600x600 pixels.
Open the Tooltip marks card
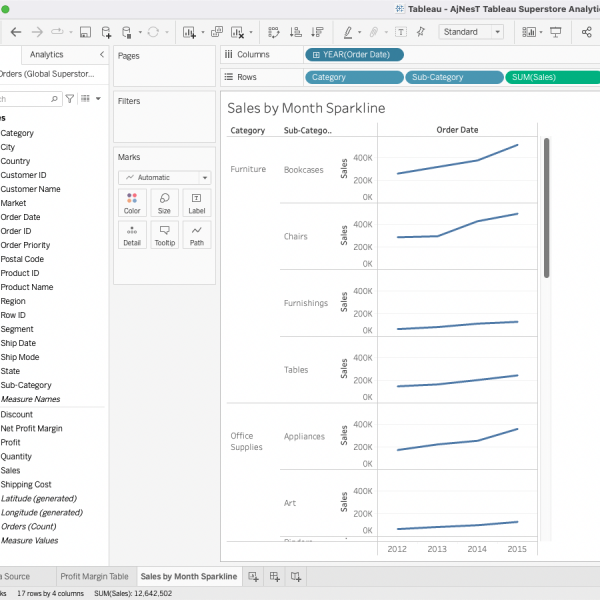coord(164,235)
